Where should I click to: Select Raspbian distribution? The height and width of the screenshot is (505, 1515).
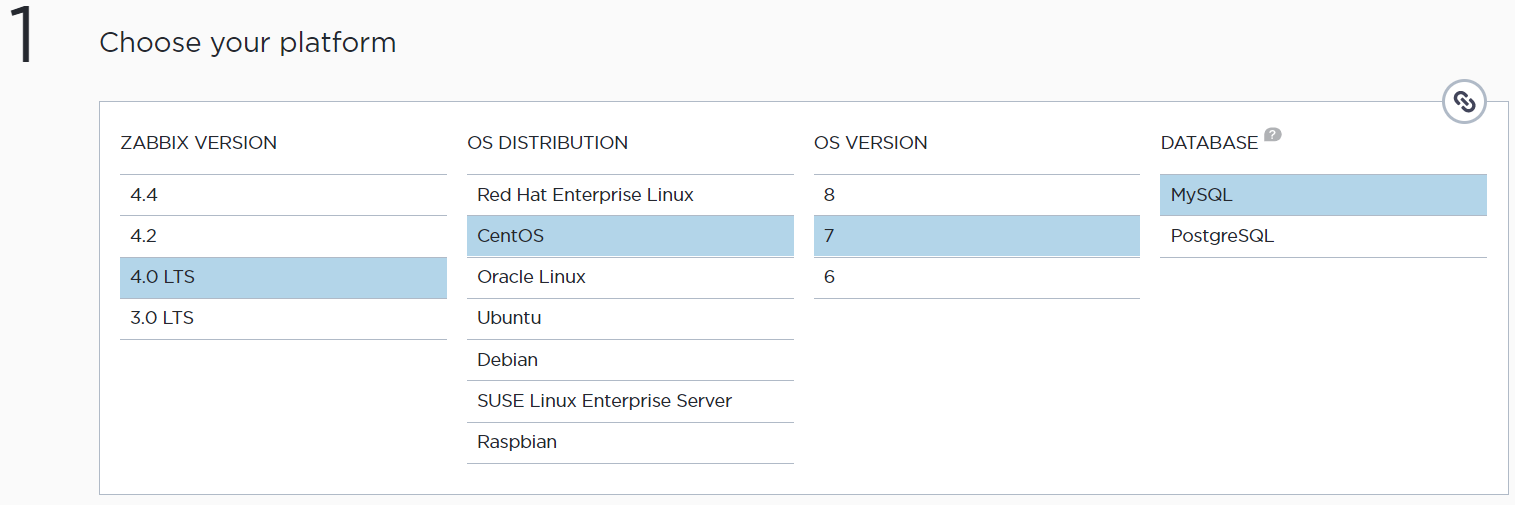[629, 442]
